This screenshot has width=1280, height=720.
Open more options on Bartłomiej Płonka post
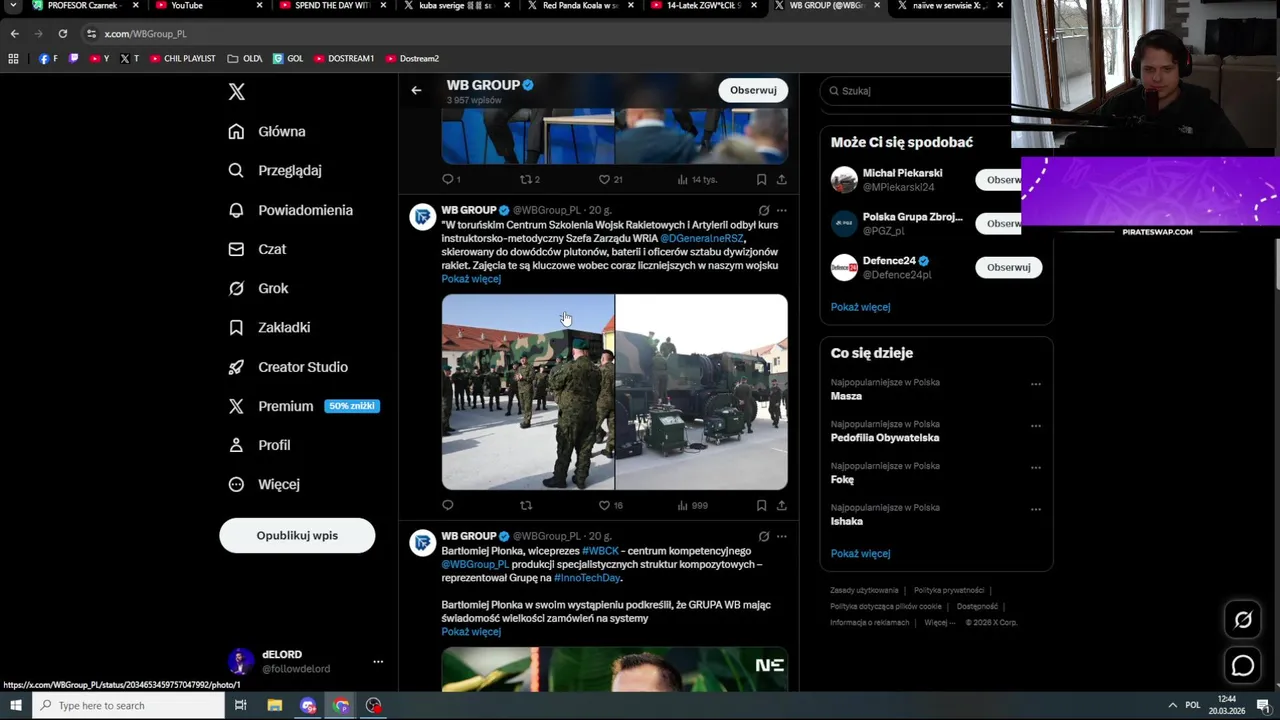pos(781,536)
